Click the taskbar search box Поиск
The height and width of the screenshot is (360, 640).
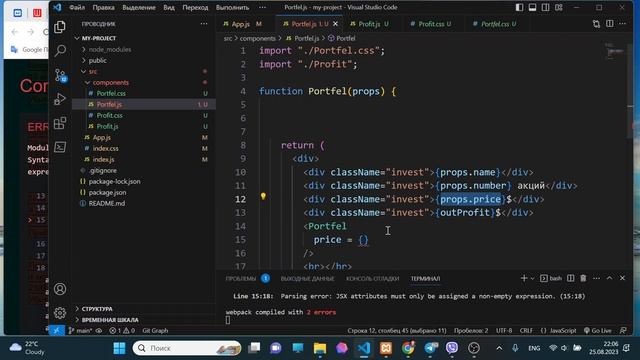point(187,348)
